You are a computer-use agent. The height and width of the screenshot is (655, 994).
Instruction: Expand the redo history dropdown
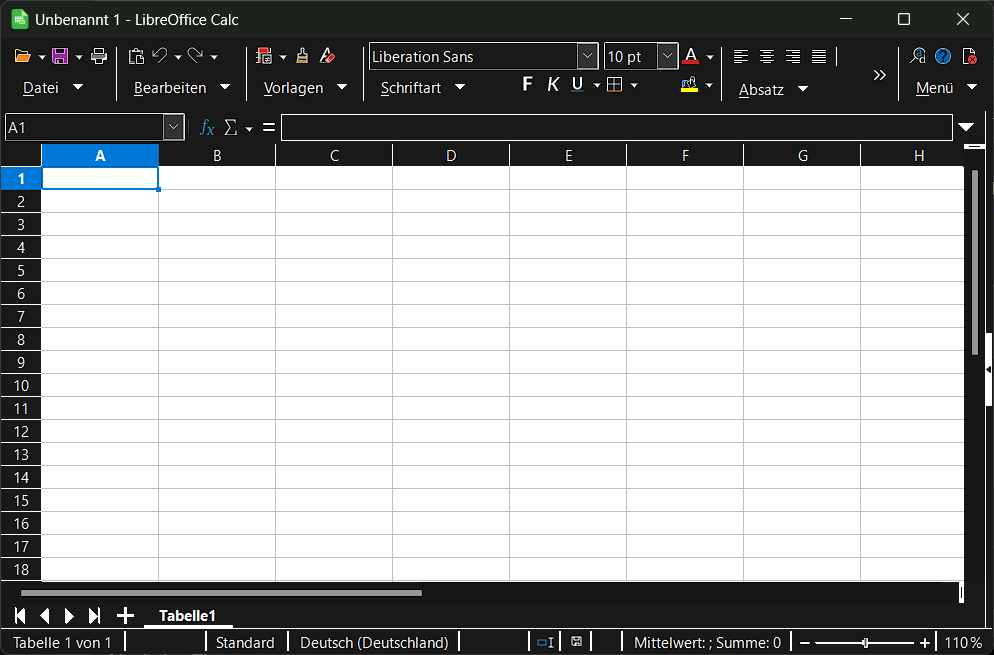pos(214,57)
